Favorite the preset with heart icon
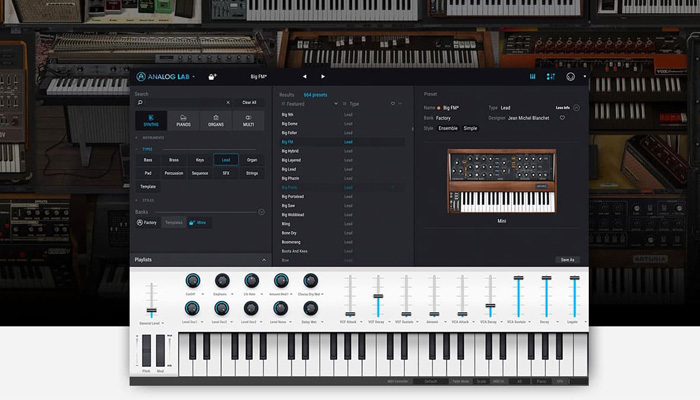Screen dimensions: 700x400 point(562,118)
